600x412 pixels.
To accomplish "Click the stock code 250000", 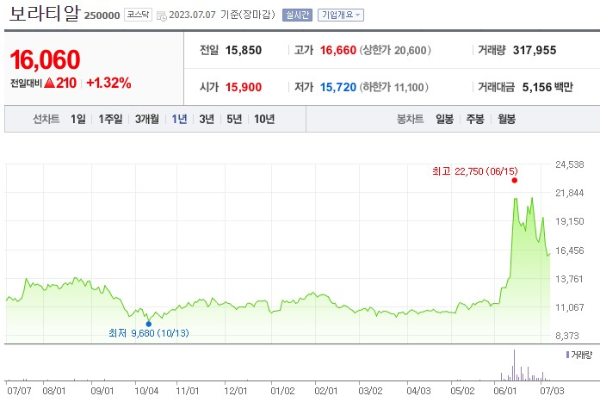I will pyautogui.click(x=102, y=16).
